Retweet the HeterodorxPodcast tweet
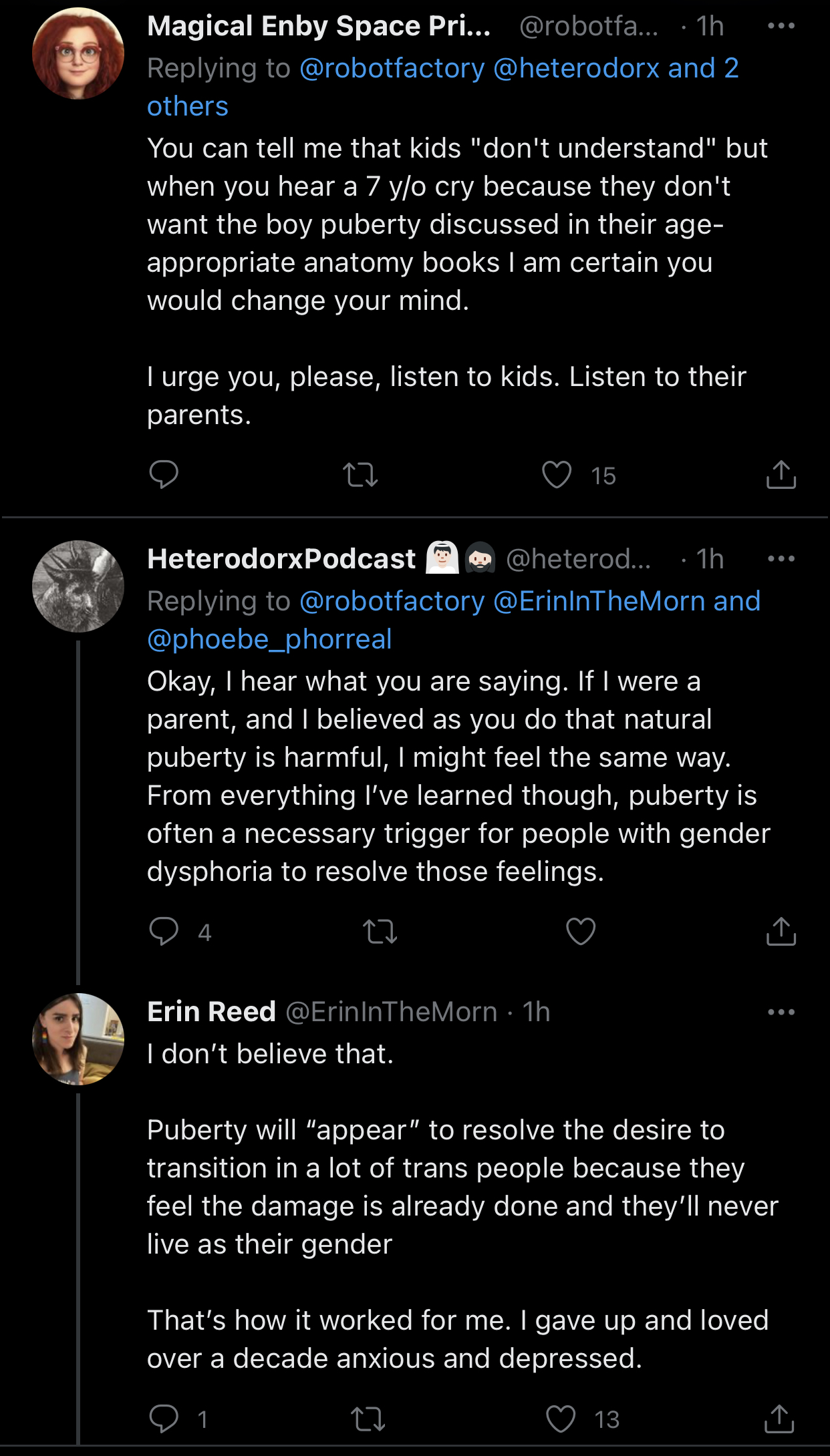 pyautogui.click(x=380, y=932)
